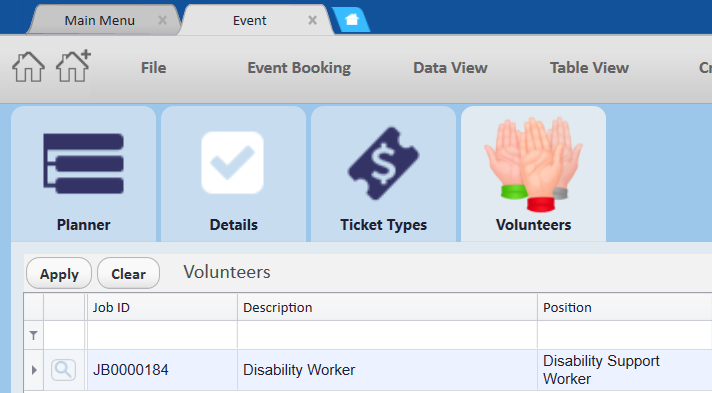This screenshot has height=393, width=712.
Task: Click the Home house icon
Action: (x=28, y=67)
